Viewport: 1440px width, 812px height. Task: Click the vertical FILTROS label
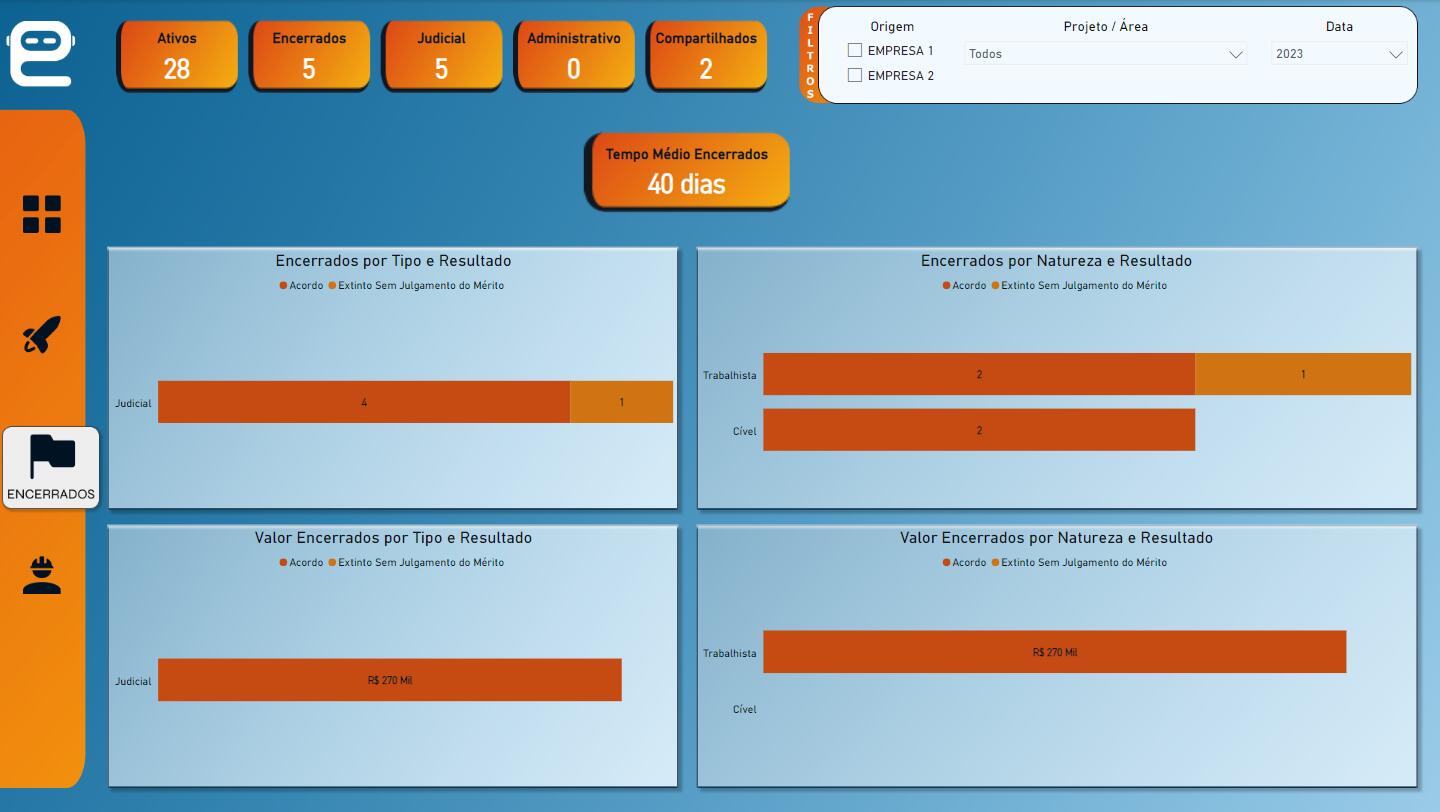[810, 55]
